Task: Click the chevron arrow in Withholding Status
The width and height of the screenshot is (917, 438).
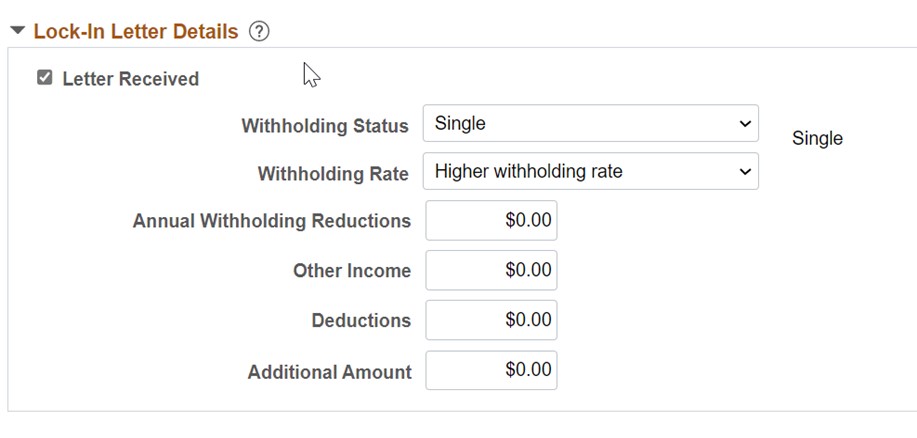Action: [x=744, y=123]
